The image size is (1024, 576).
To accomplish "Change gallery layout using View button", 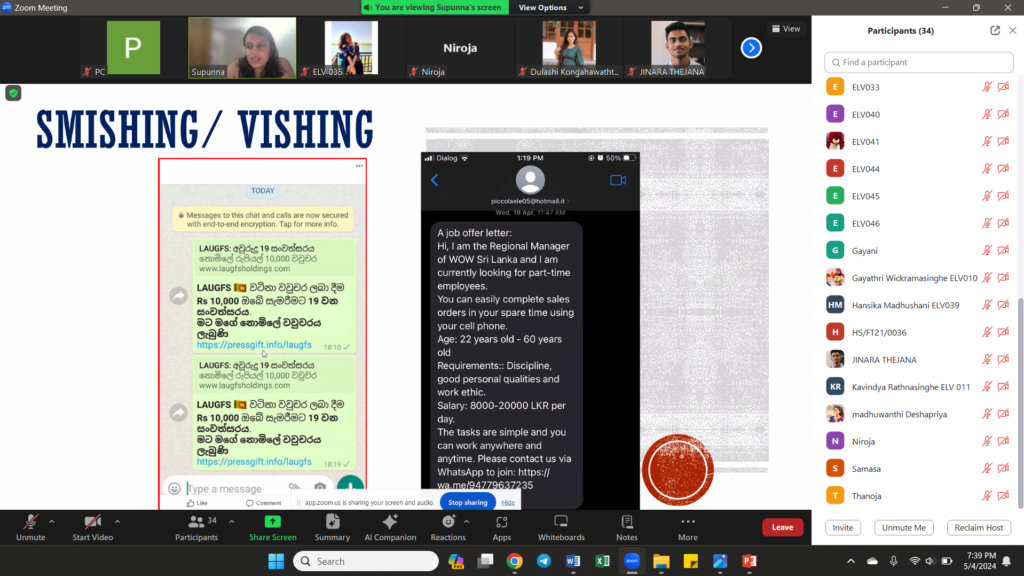I will point(786,29).
